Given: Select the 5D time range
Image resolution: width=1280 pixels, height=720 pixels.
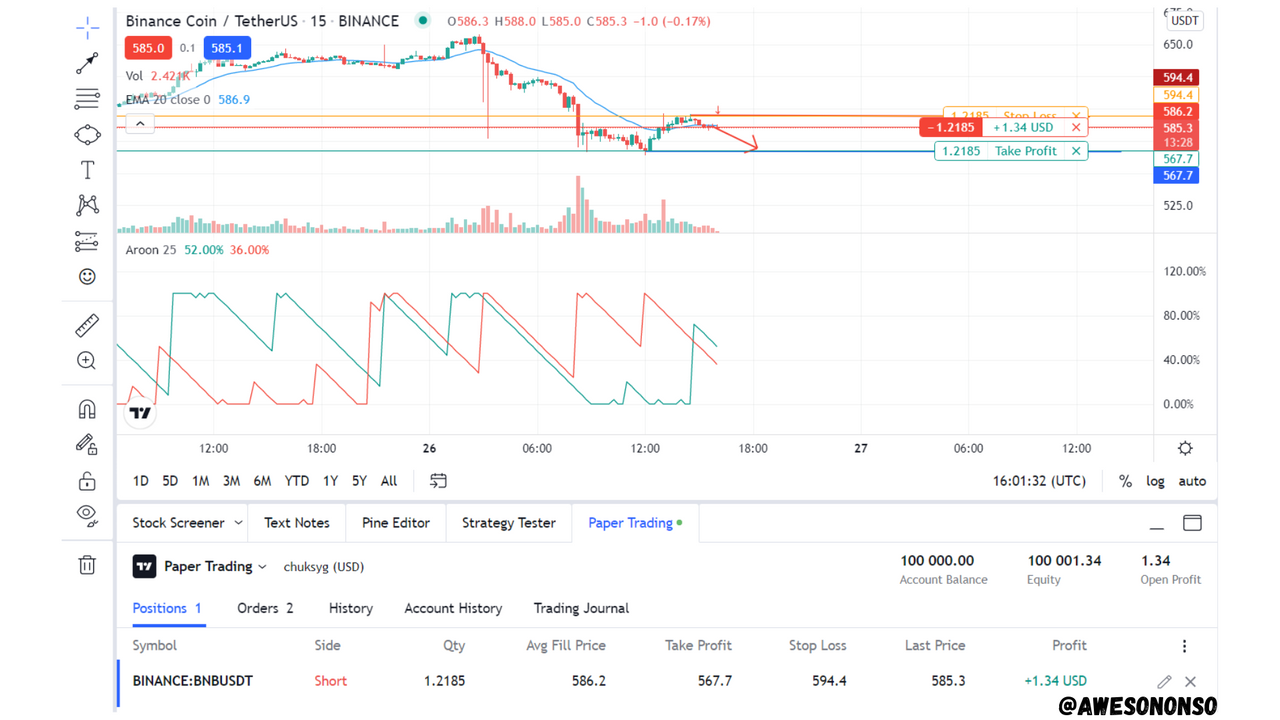Looking at the screenshot, I should (170, 481).
